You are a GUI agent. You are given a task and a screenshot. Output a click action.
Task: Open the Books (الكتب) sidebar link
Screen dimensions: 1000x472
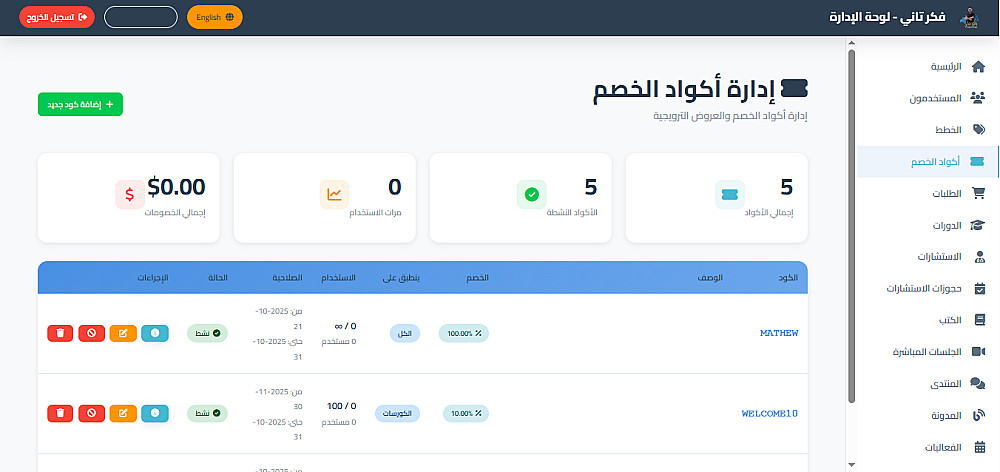click(x=928, y=320)
